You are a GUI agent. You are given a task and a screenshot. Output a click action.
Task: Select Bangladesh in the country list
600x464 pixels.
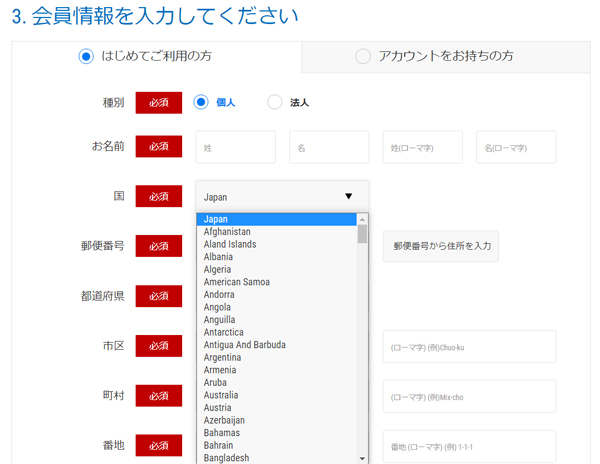276,458
